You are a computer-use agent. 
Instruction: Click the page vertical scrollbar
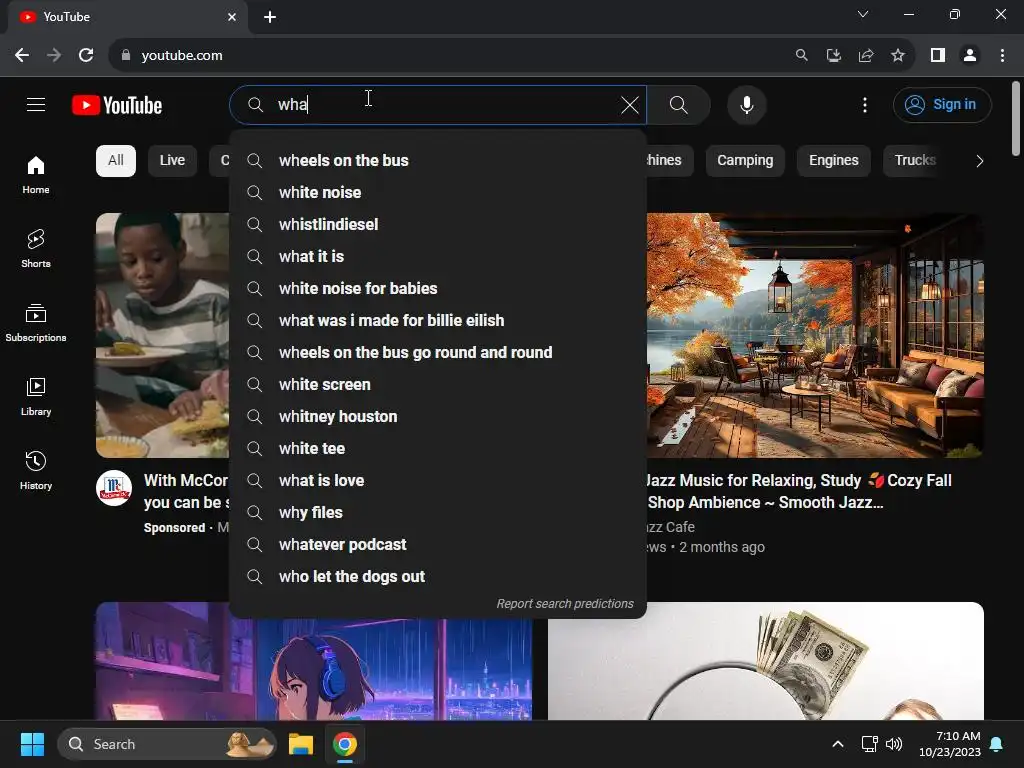tap(1016, 119)
